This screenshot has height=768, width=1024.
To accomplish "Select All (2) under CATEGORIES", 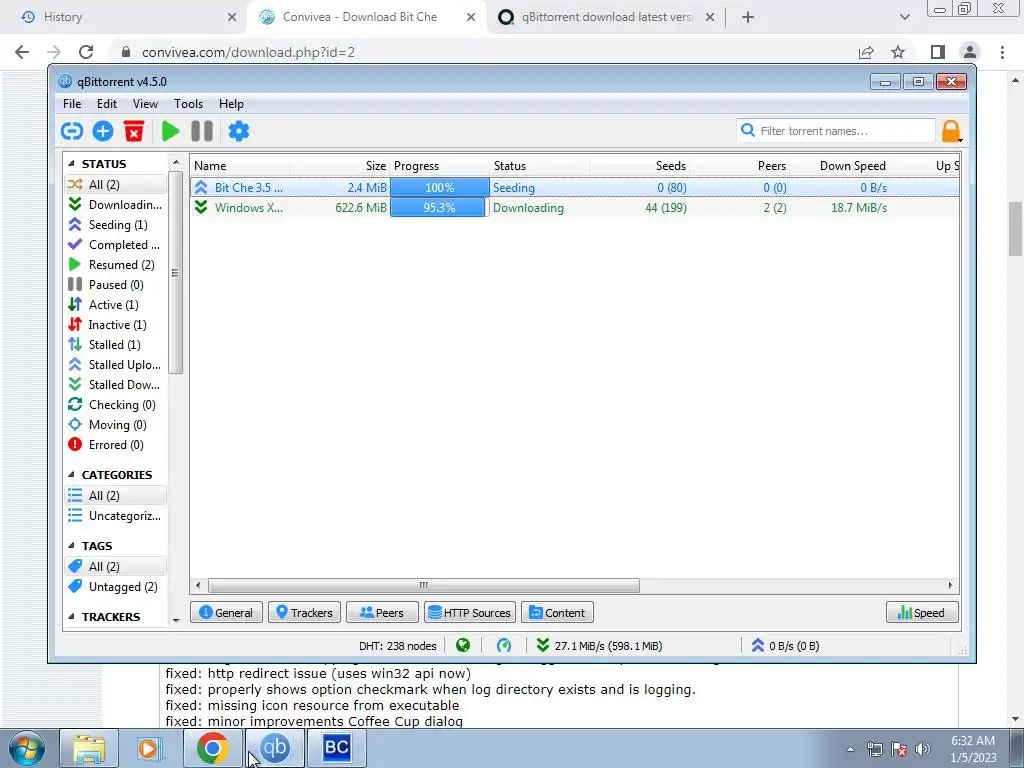I will tap(116, 496).
